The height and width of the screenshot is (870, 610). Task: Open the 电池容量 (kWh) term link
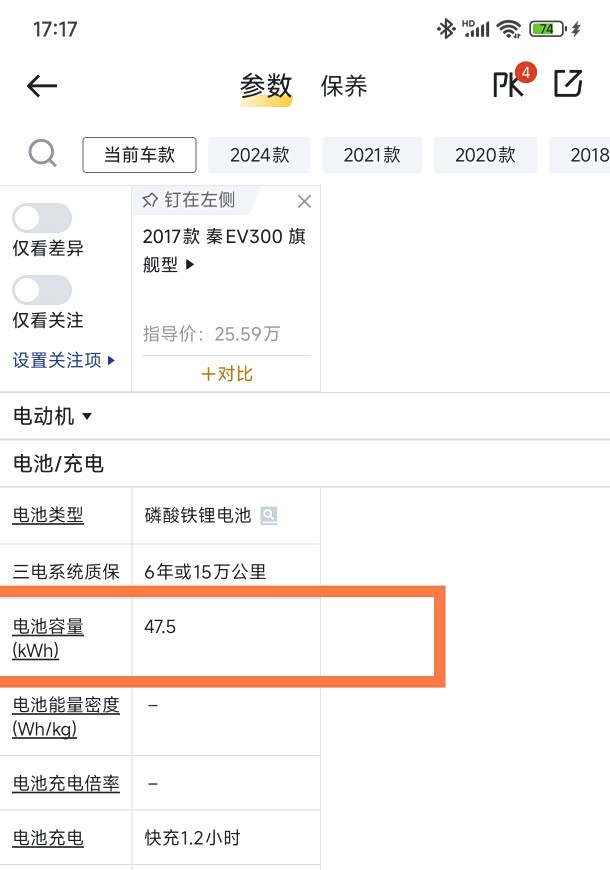[x=48, y=638]
